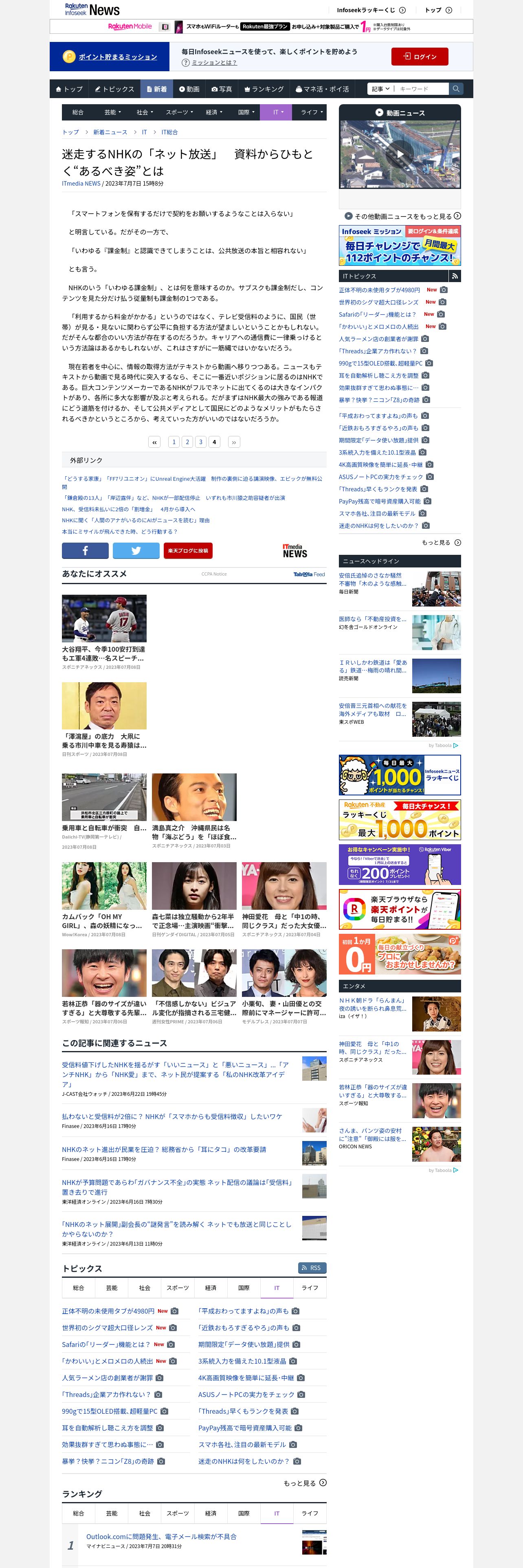The width and height of the screenshot is (523, 1568).
Task: Open NHKのネット進出が民業を圧迫 related article
Action: [x=164, y=1149]
